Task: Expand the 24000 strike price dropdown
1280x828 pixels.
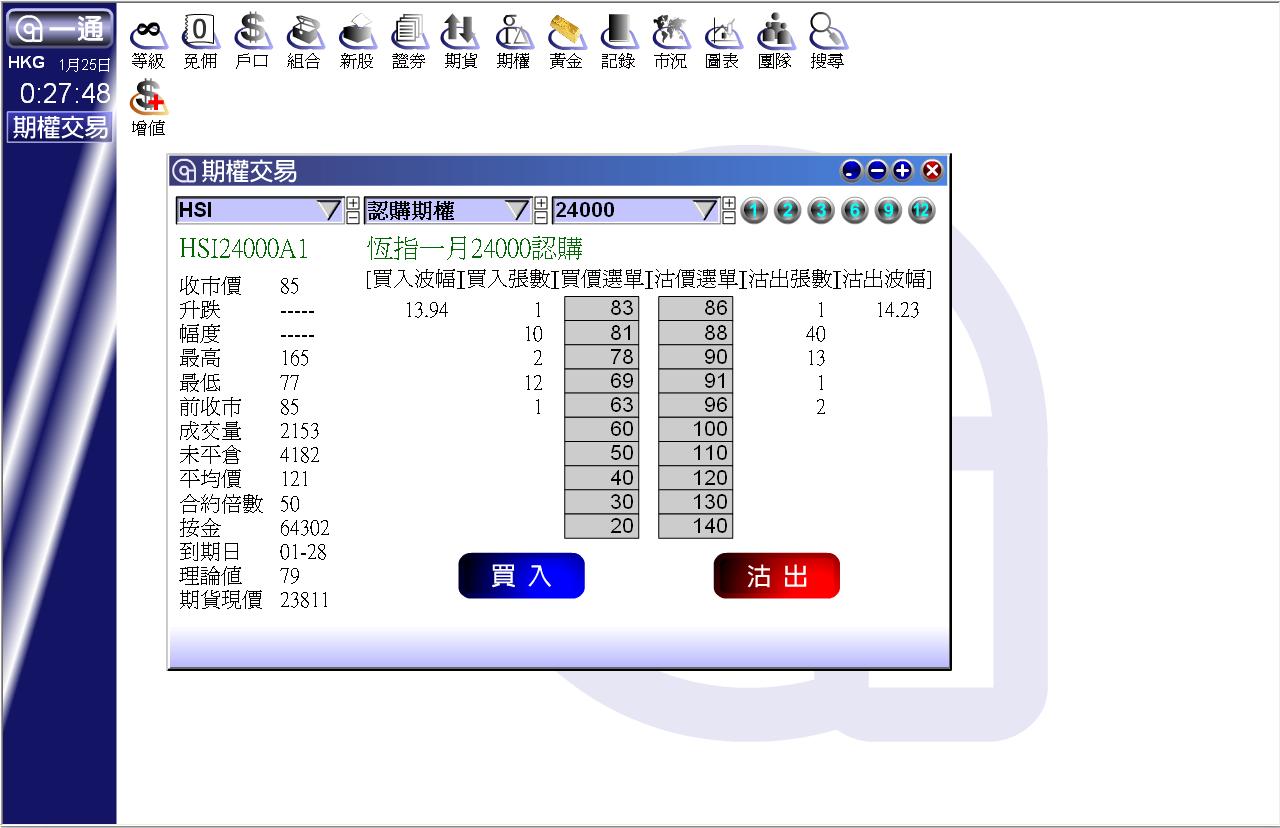Action: coord(705,211)
